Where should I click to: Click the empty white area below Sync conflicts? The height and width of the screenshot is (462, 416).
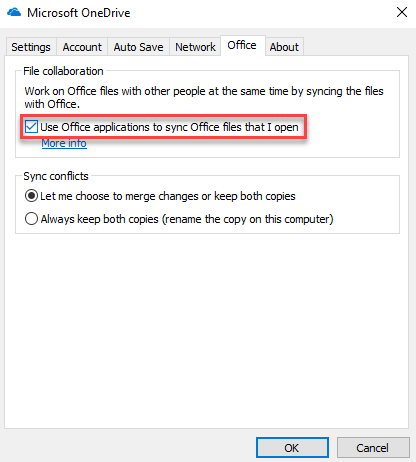[x=207, y=330]
